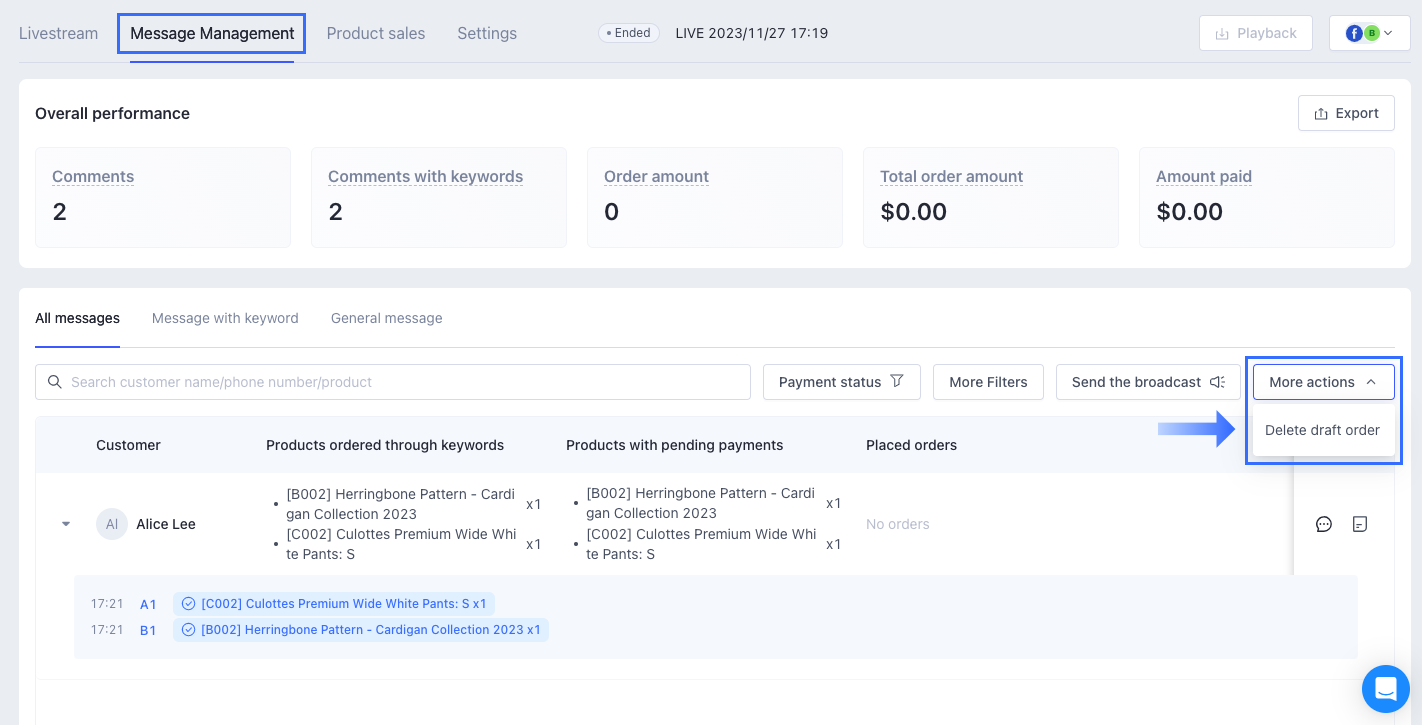Viewport: 1422px width, 725px height.
Task: Click Alice Lee's avatar circle
Action: click(112, 524)
